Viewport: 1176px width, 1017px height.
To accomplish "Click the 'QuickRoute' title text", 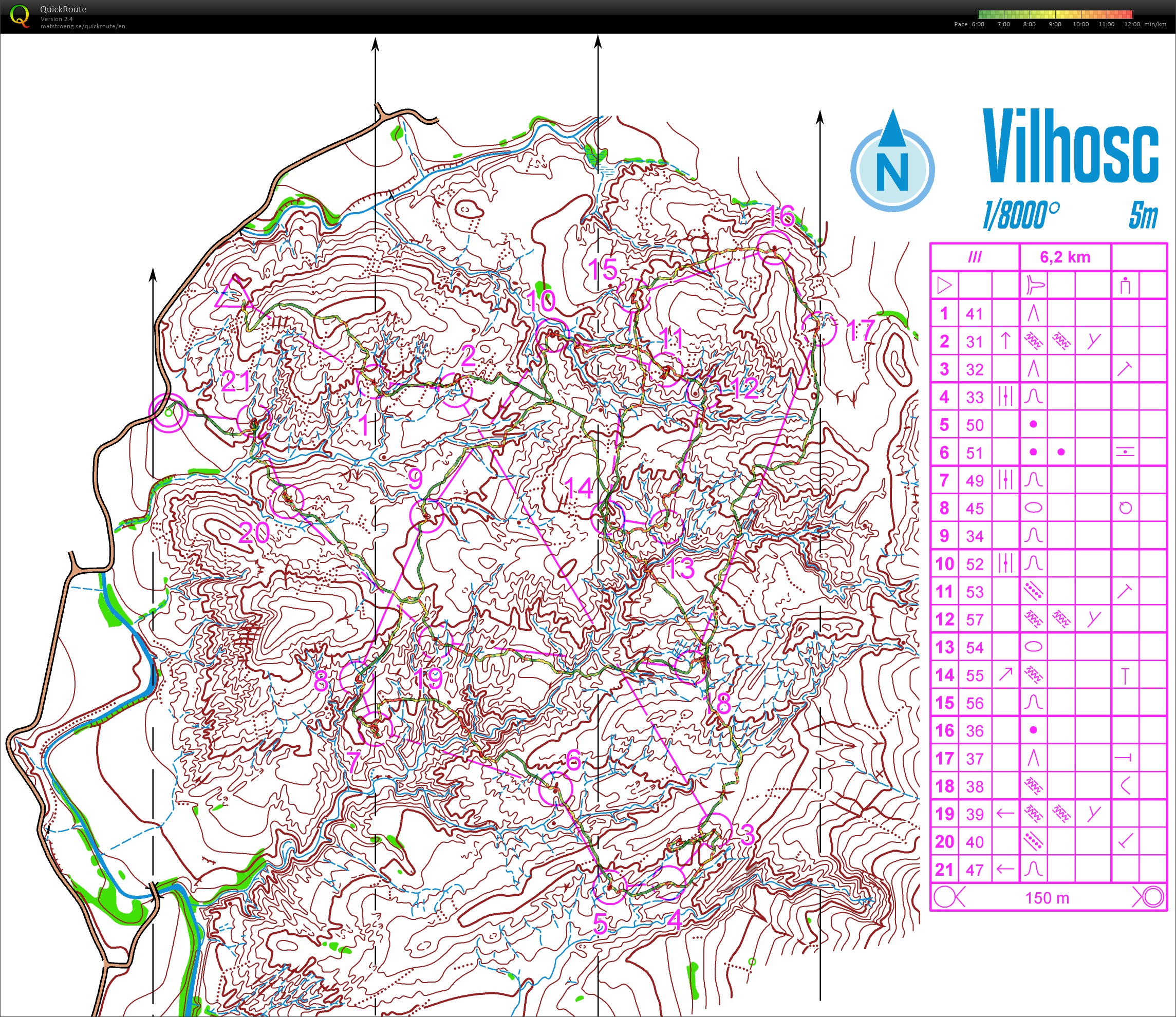I will (63, 9).
